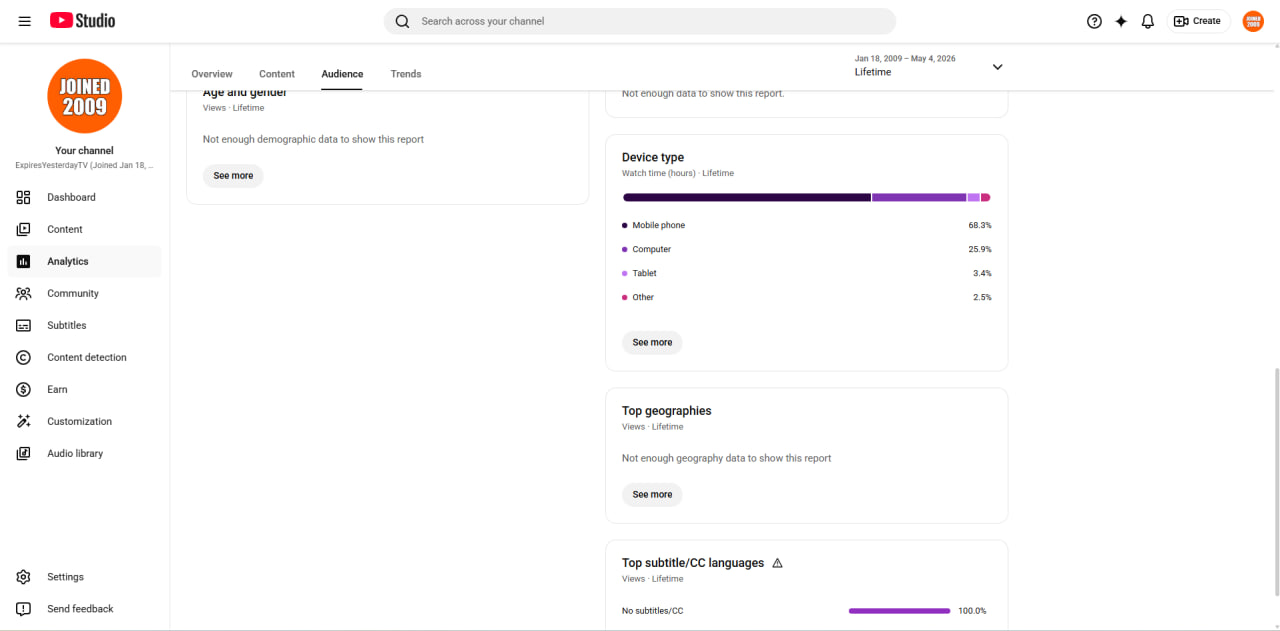Click See more under Age and gender

click(233, 175)
